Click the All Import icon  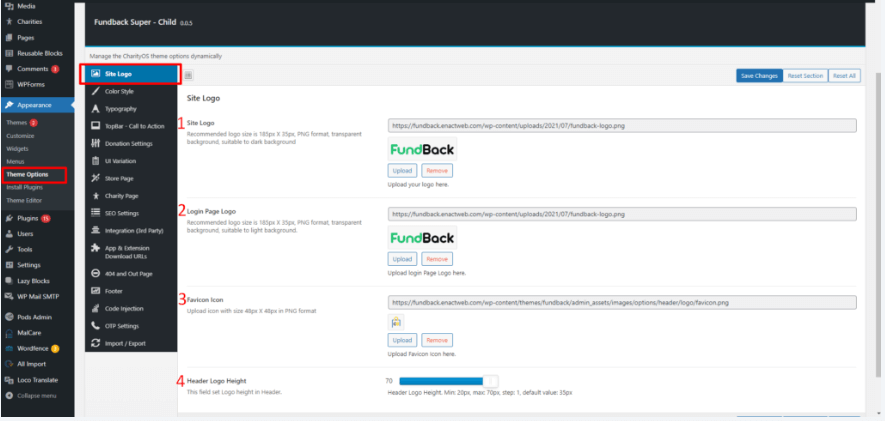click(8, 364)
